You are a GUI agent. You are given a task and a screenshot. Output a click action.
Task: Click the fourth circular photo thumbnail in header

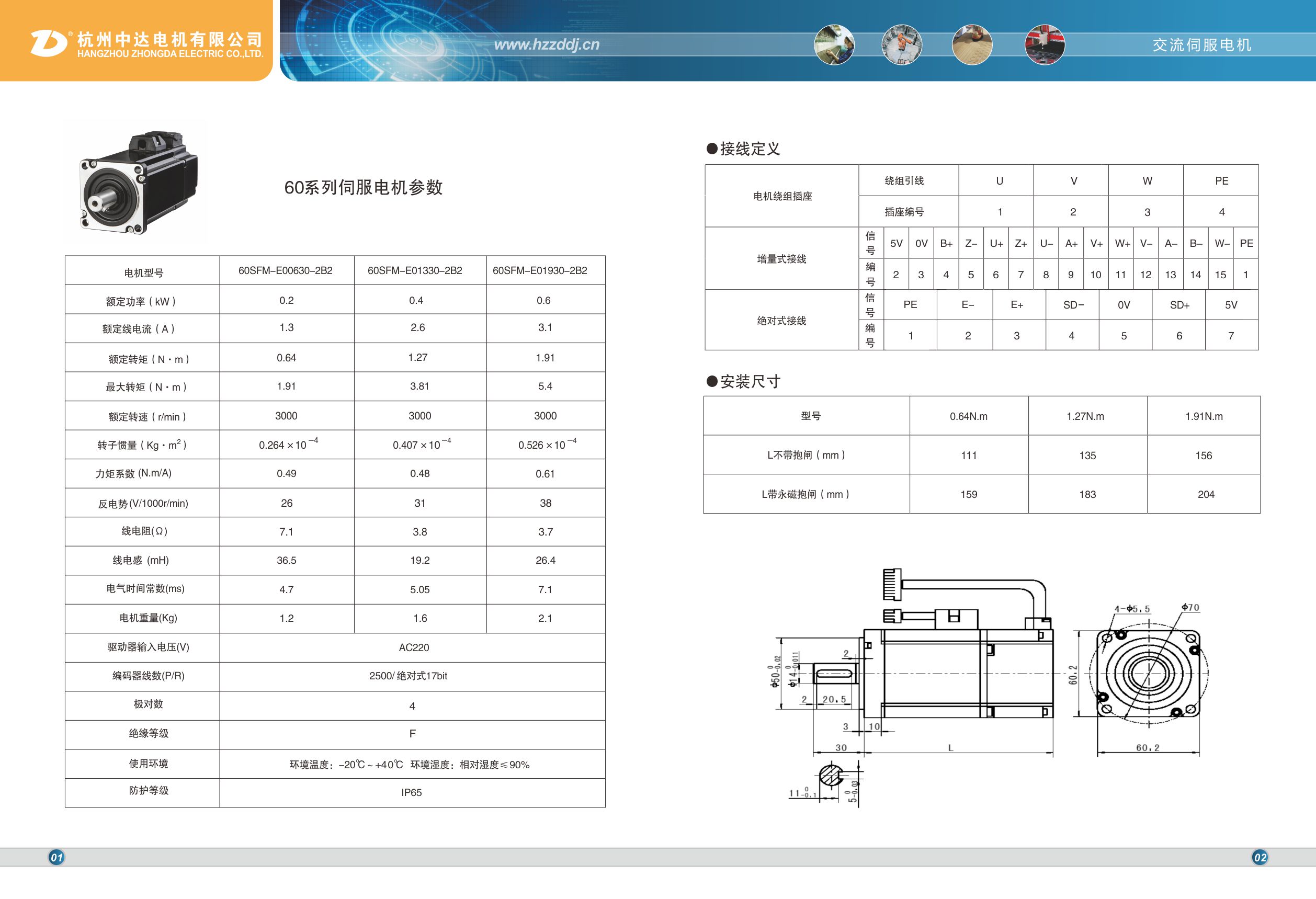(x=1045, y=45)
